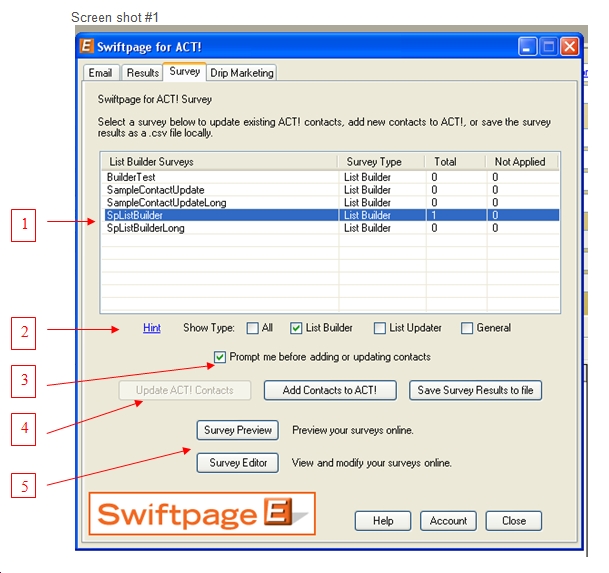This screenshot has width=609, height=573.
Task: Go to the Drip Marketing tab
Action: pos(242,73)
